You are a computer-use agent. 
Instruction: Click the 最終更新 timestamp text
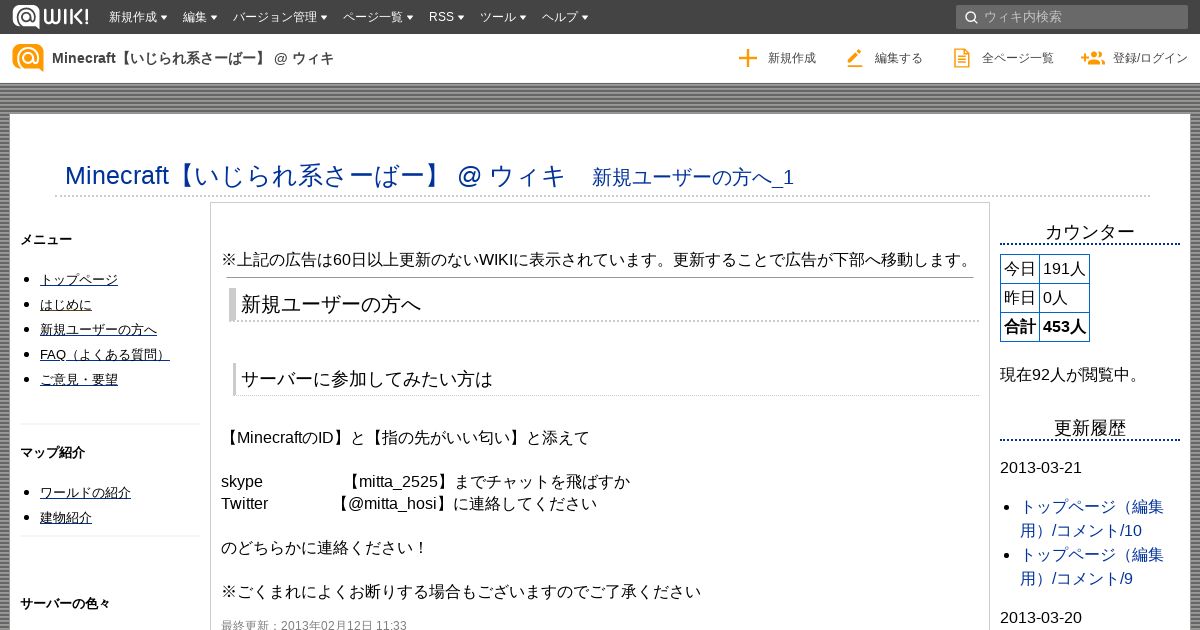(314, 625)
